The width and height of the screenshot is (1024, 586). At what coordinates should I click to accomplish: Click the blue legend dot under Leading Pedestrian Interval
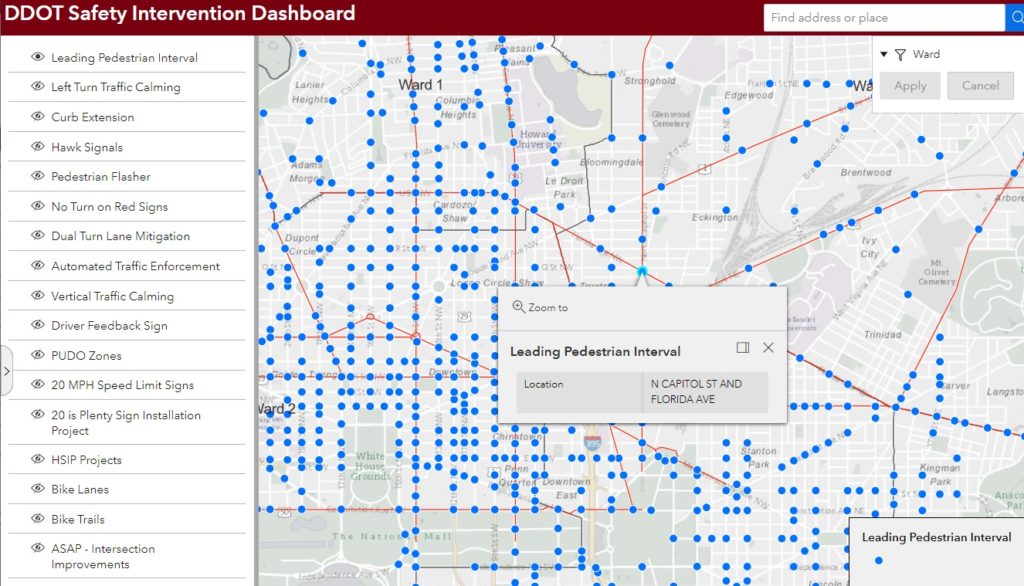click(x=878, y=561)
